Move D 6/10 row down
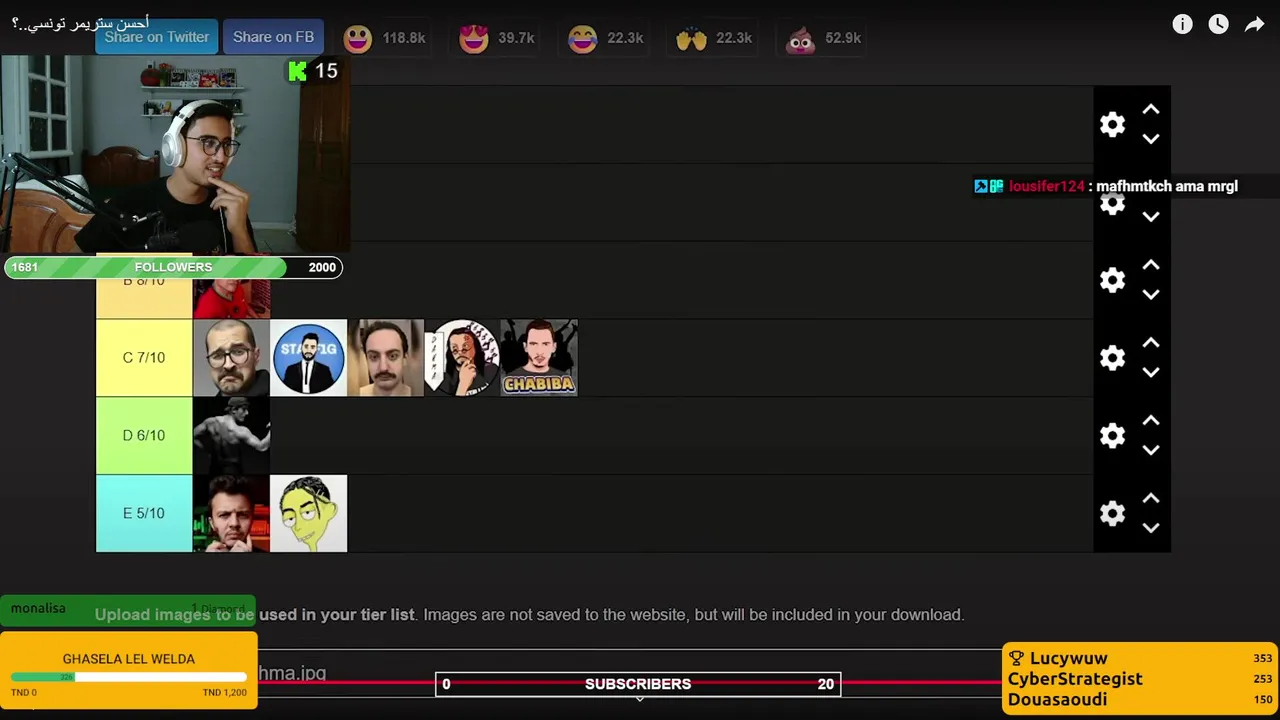 [1151, 451]
